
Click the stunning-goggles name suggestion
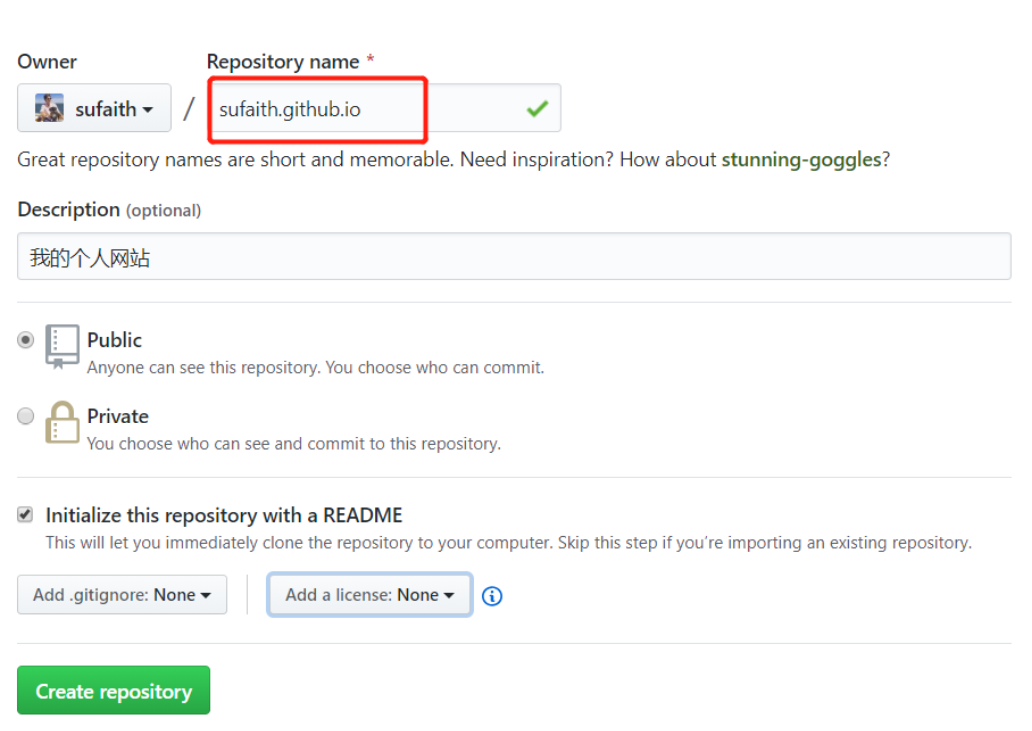[801, 160]
